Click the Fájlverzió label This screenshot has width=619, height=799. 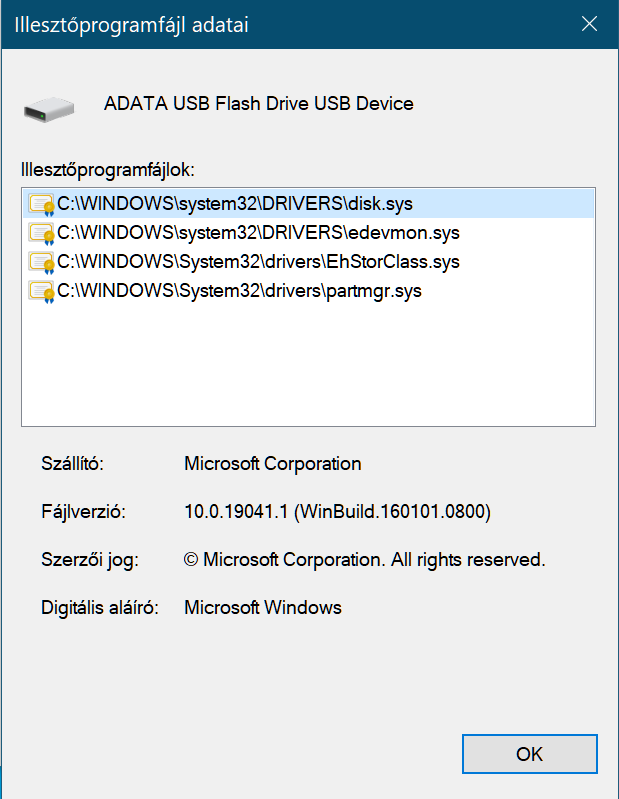84,512
